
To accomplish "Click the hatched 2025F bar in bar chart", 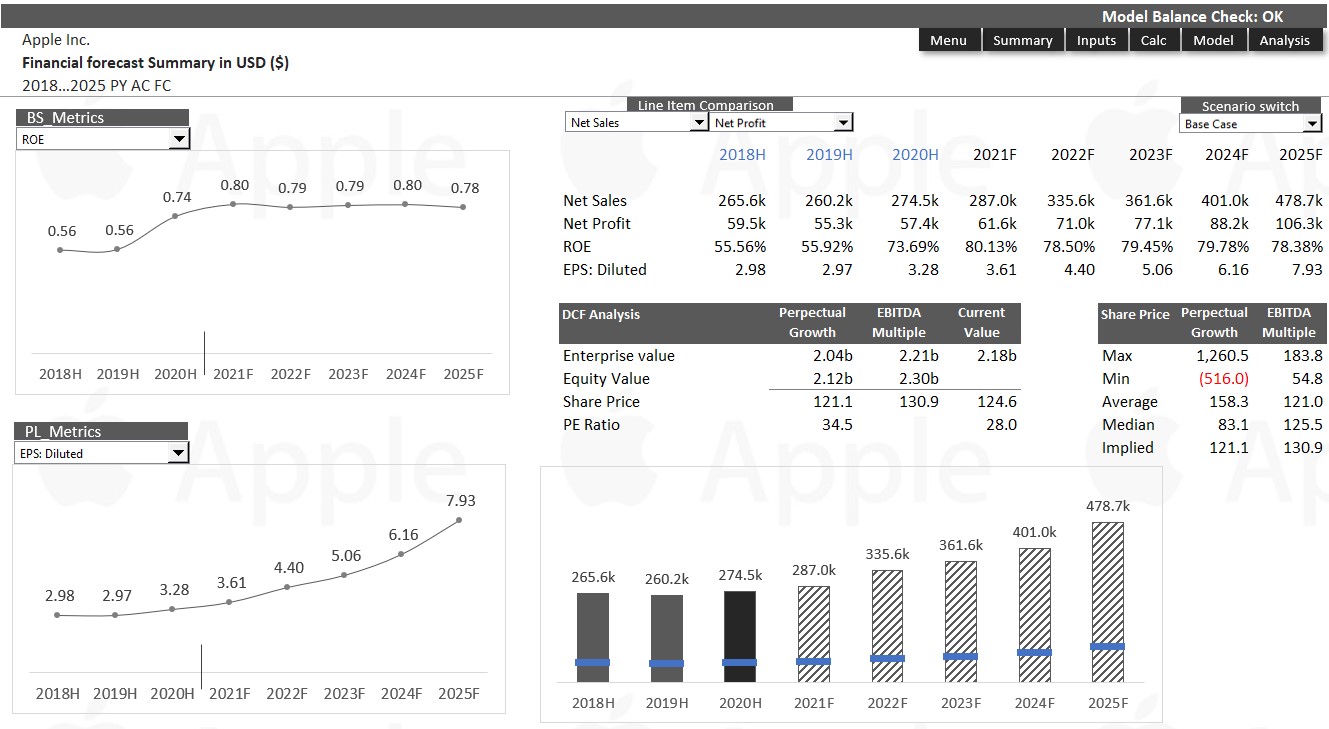I will (x=1107, y=602).
